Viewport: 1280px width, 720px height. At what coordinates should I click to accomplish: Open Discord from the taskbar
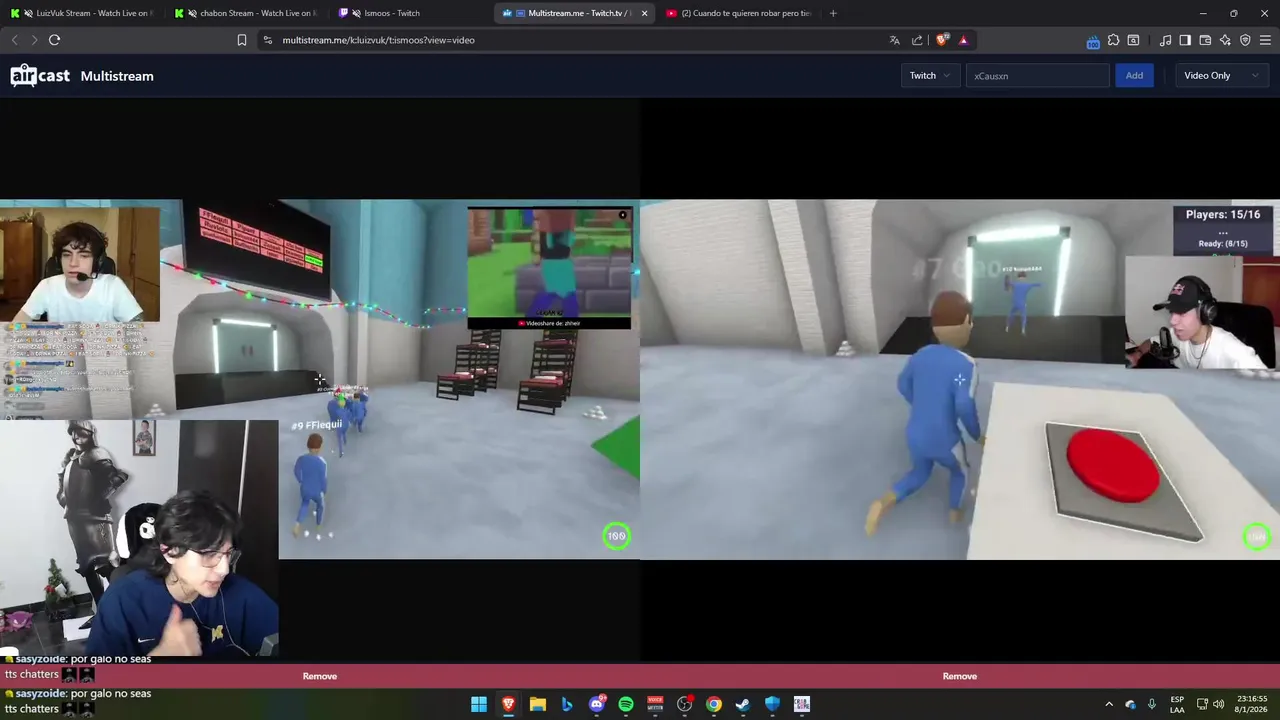597,704
